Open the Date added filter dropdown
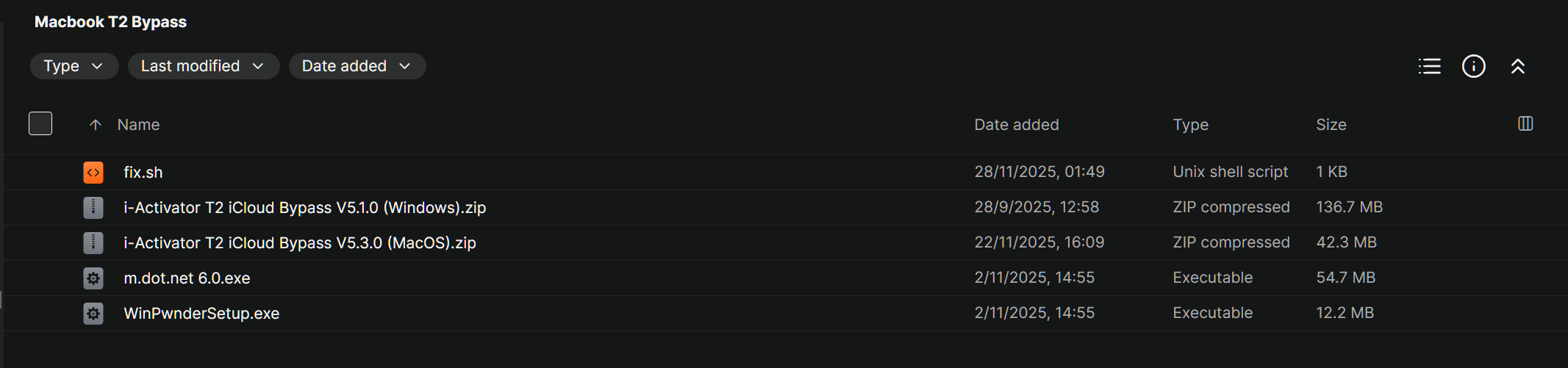The image size is (1568, 368). [x=357, y=66]
